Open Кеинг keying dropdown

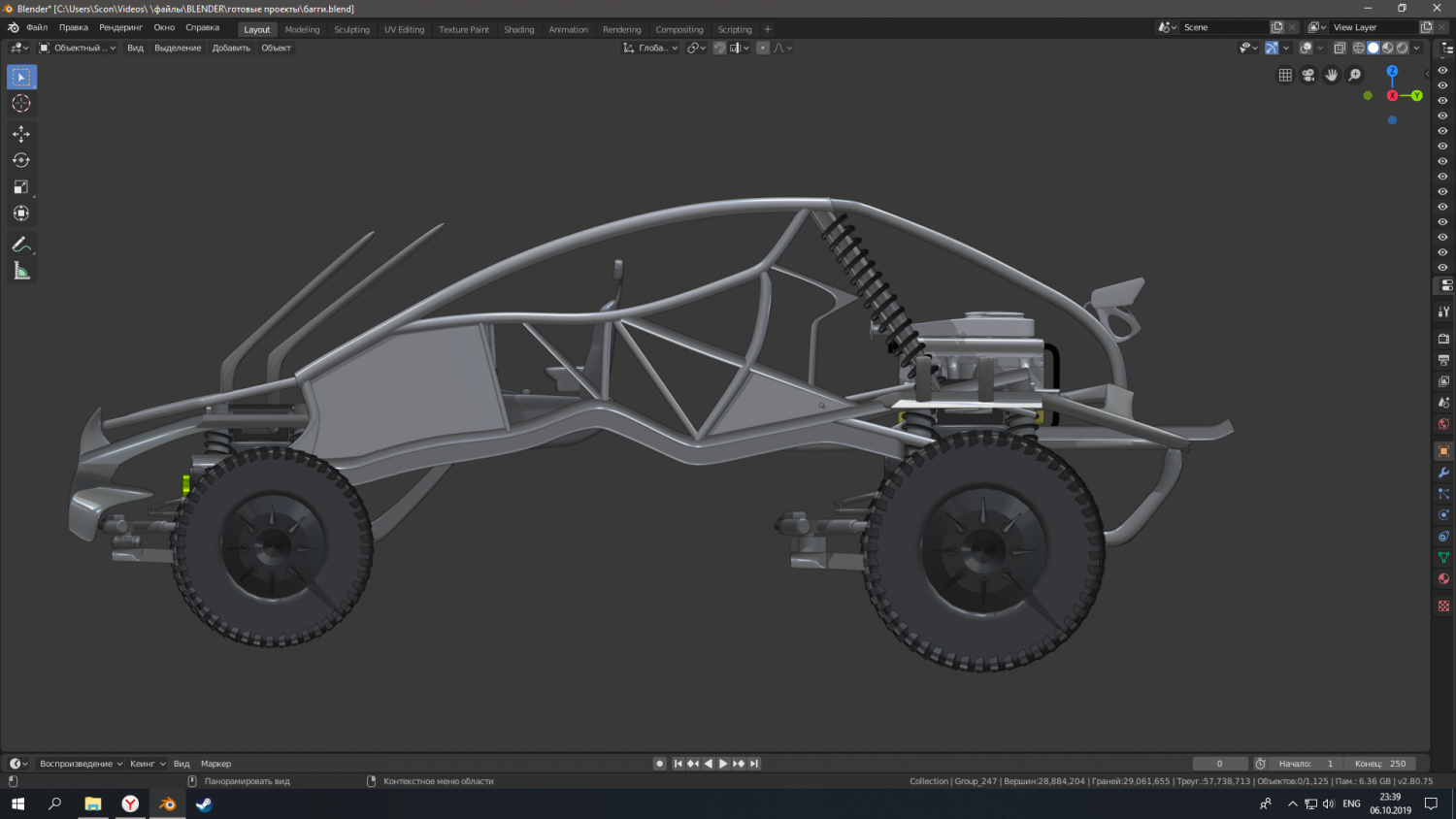click(149, 764)
